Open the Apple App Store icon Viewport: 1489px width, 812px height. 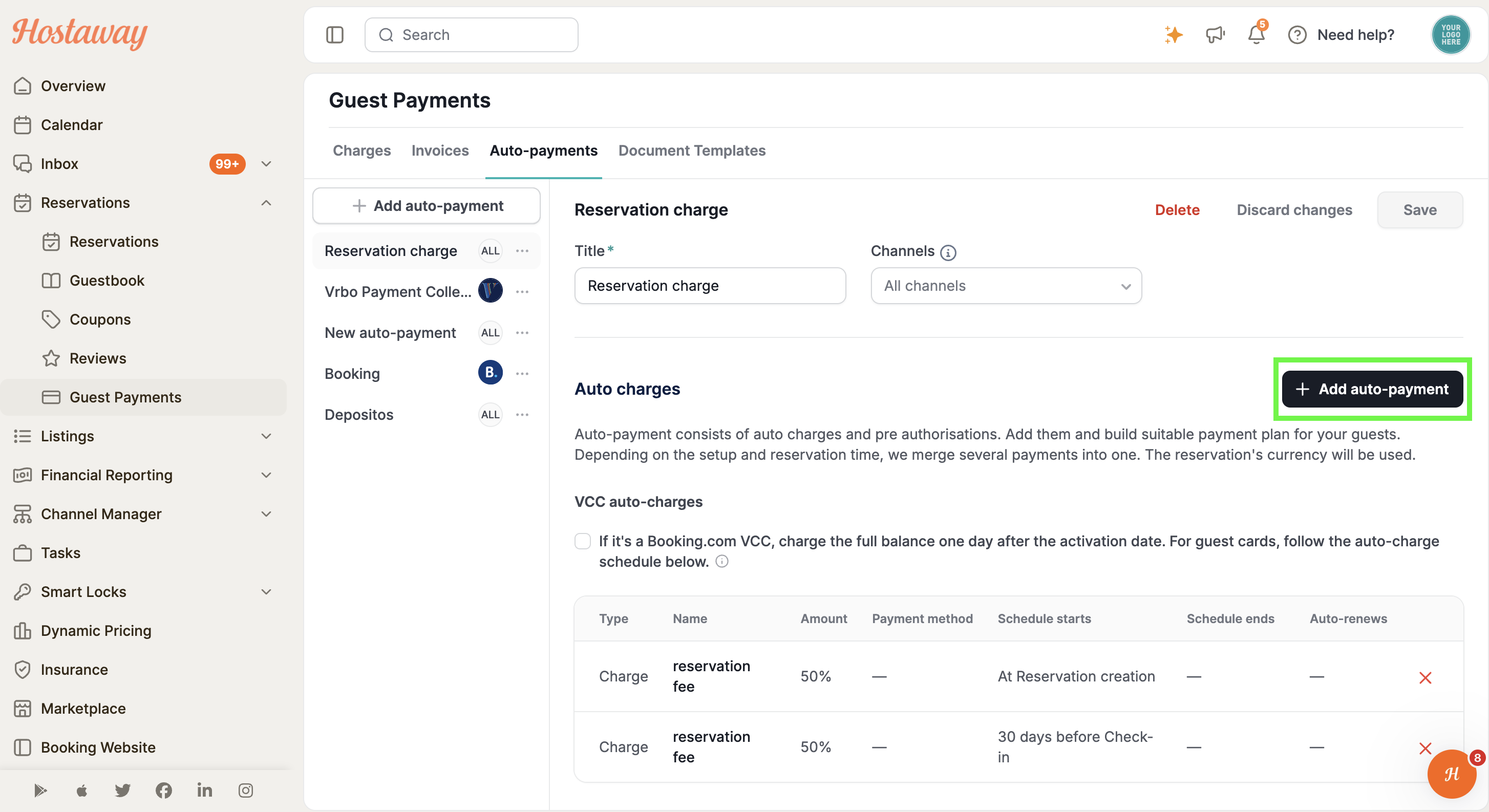81,790
